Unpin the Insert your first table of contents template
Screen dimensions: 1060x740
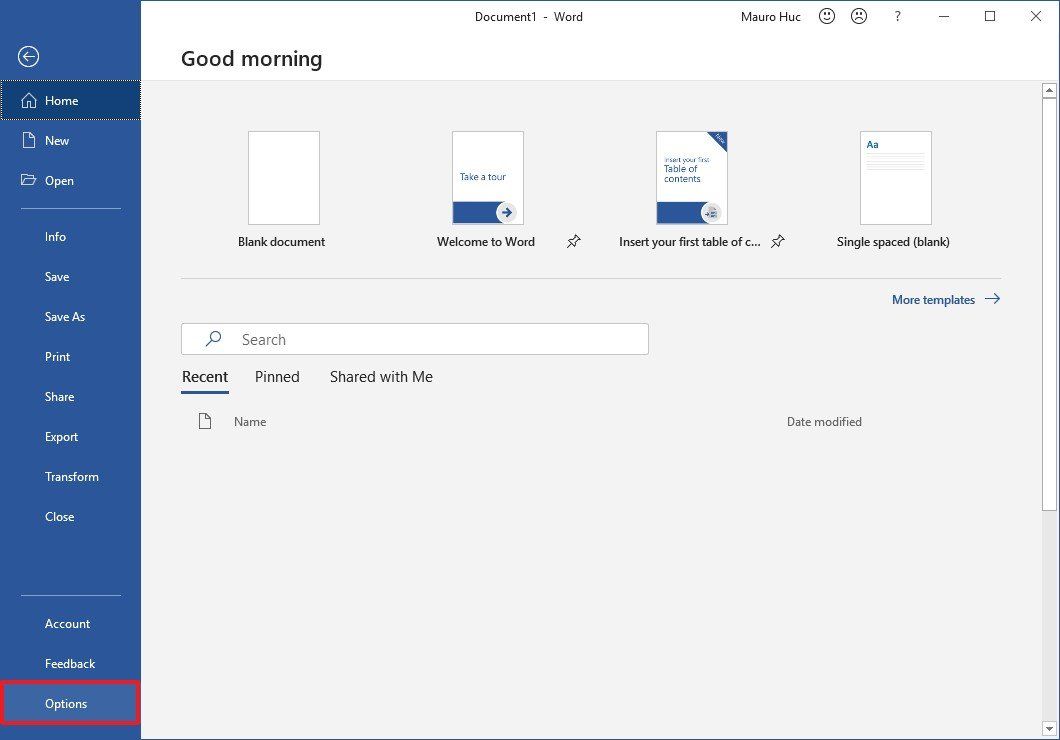coord(777,241)
